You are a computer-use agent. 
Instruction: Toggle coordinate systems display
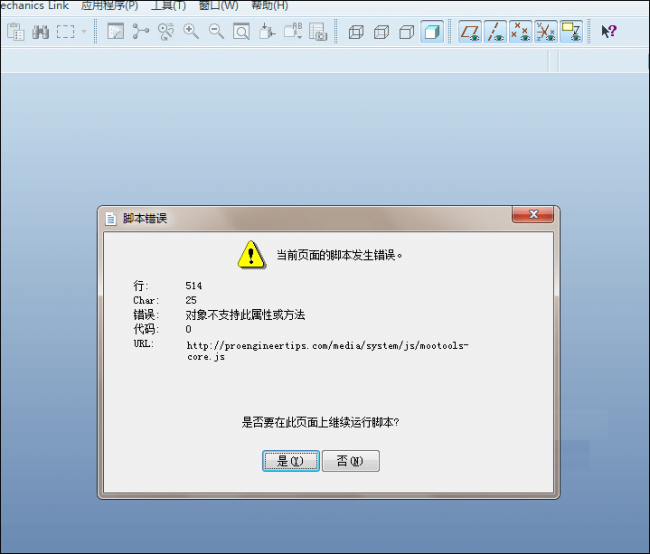pos(546,32)
